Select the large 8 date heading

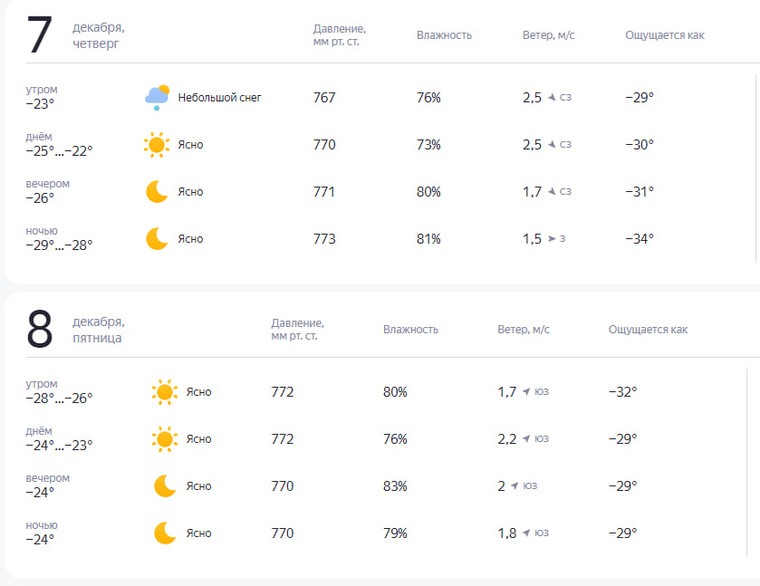coord(39,329)
